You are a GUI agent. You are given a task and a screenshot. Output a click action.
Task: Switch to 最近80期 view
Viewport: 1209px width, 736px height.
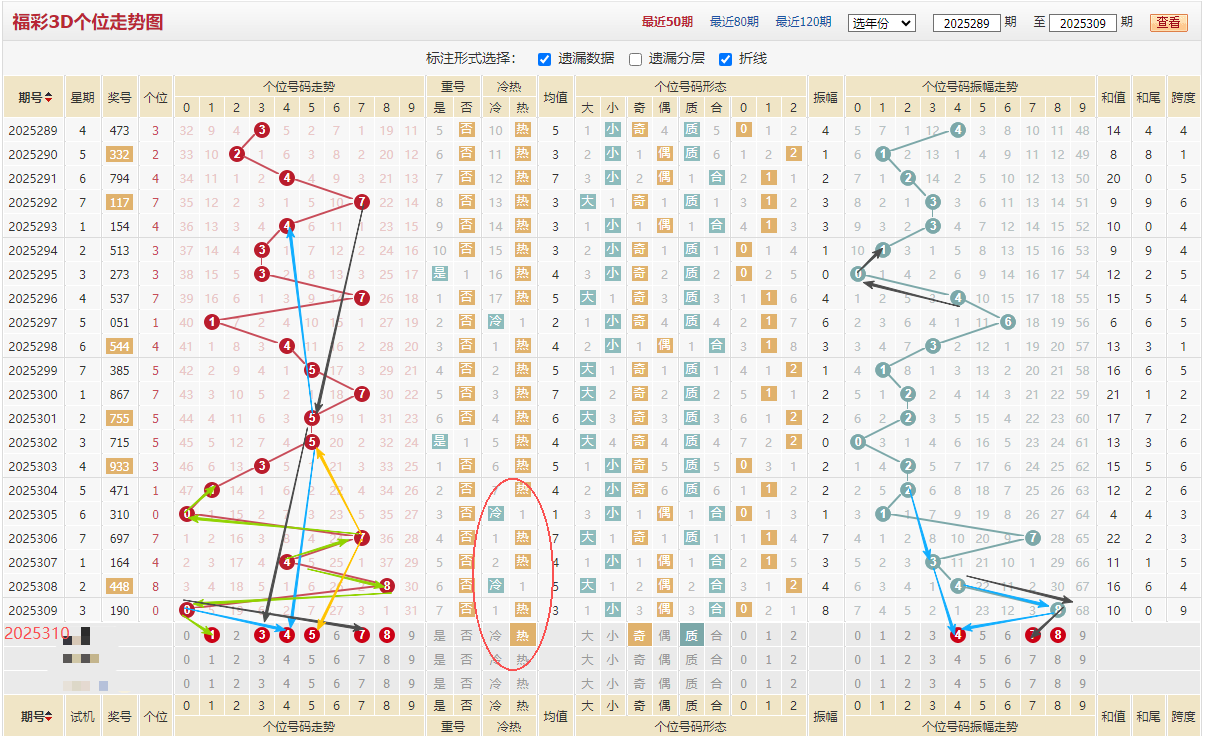pos(734,22)
